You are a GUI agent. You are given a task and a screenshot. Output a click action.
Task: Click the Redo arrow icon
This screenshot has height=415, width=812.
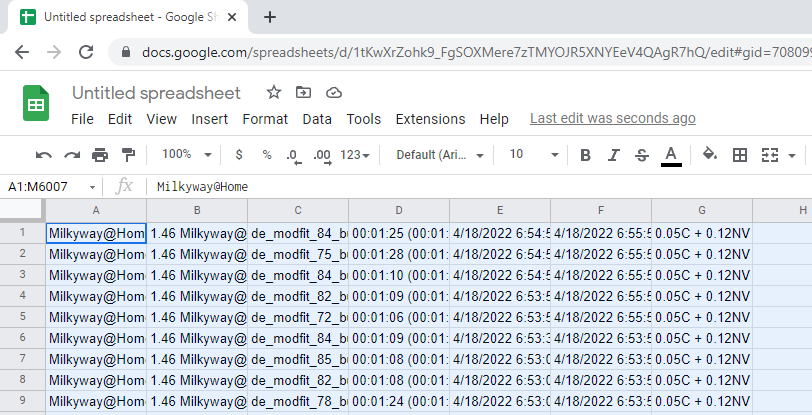point(72,155)
